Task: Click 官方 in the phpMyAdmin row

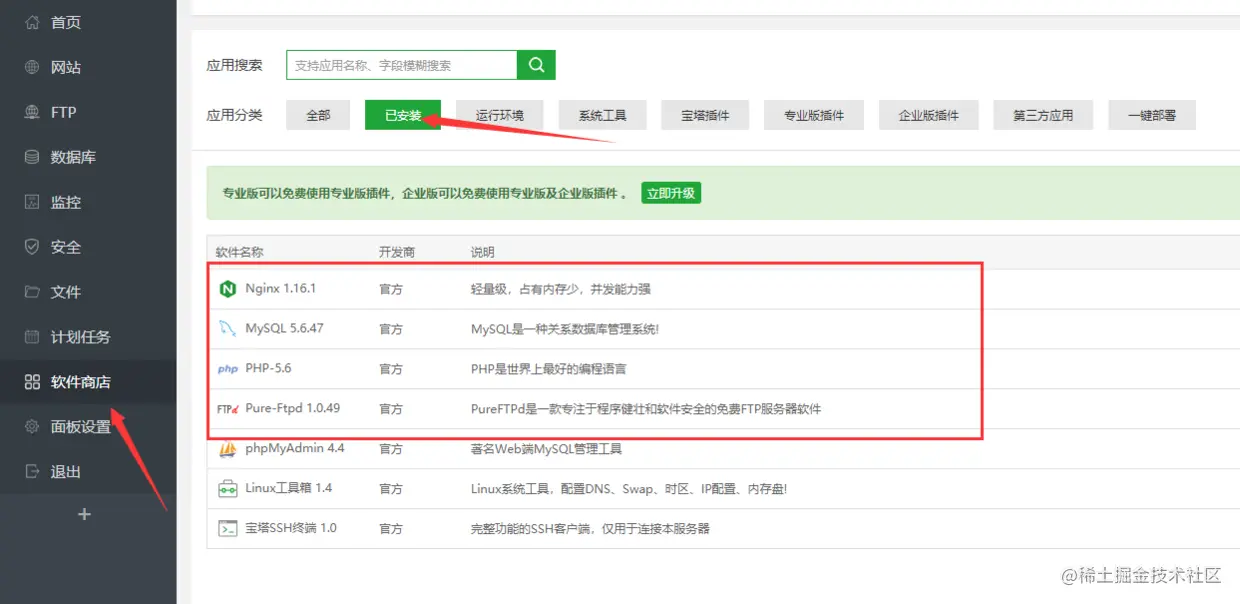Action: pyautogui.click(x=391, y=448)
